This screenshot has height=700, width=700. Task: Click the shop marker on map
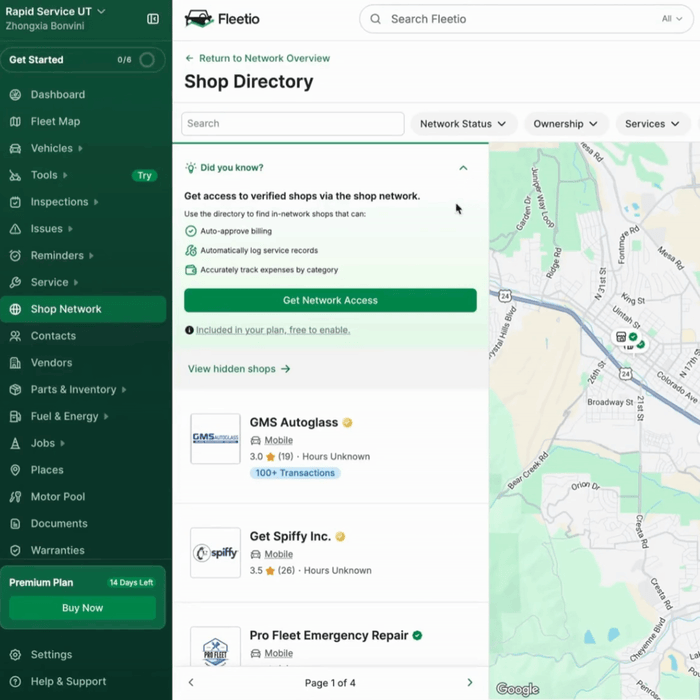point(627,337)
